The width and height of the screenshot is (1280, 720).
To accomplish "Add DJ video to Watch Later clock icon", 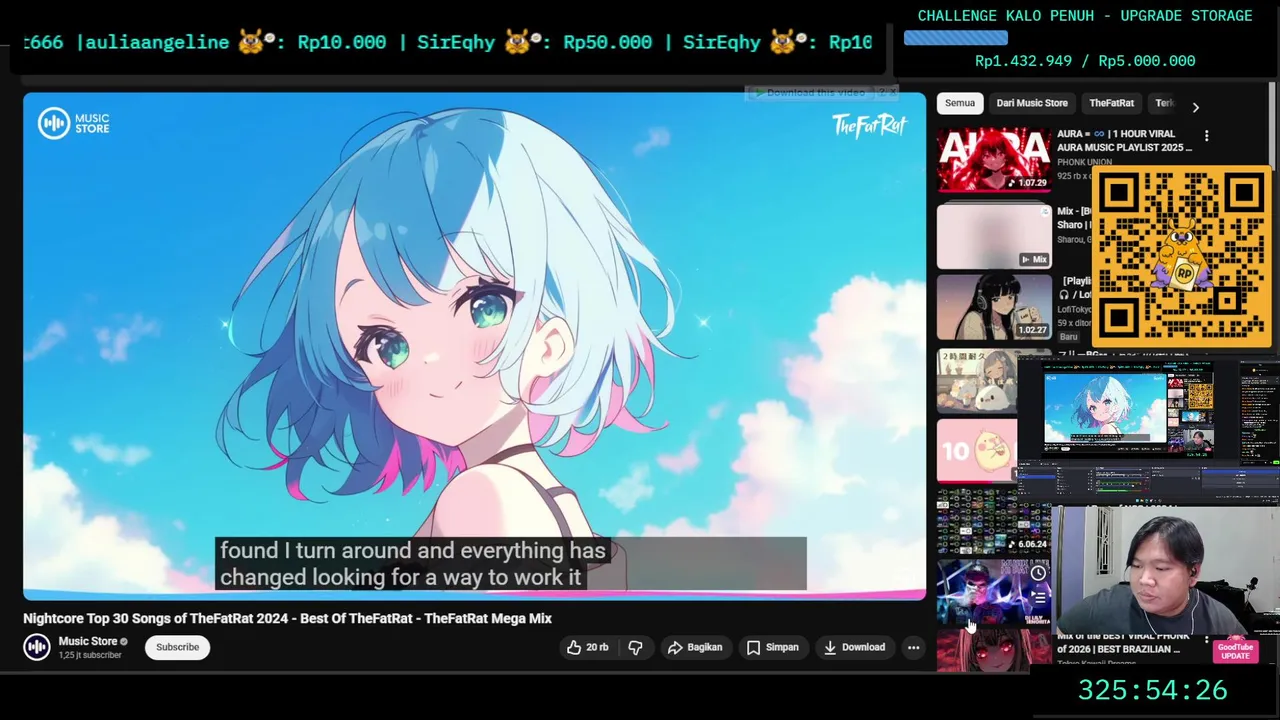I will [1038, 573].
